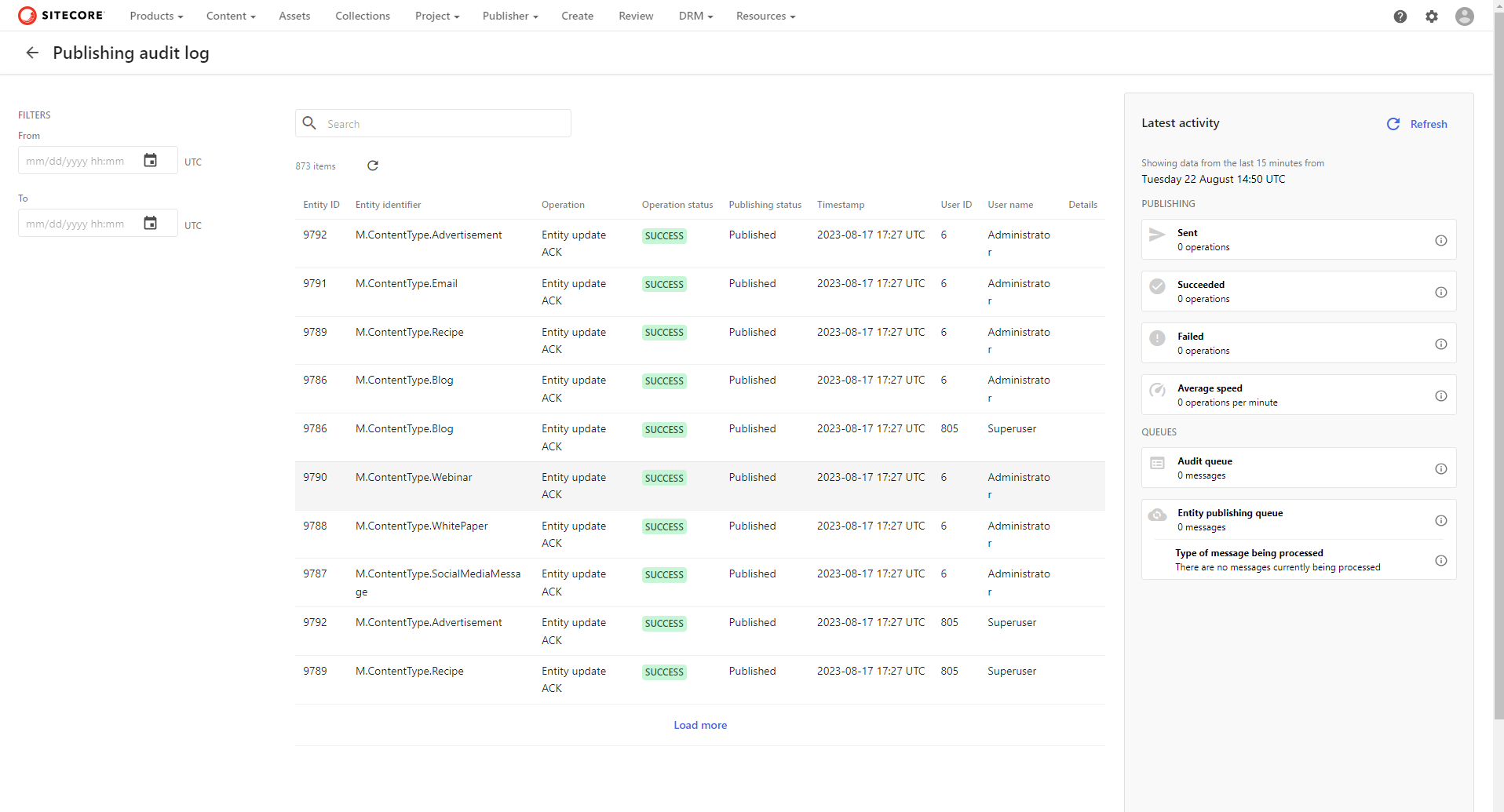Click entity ID 9788

pos(315,526)
